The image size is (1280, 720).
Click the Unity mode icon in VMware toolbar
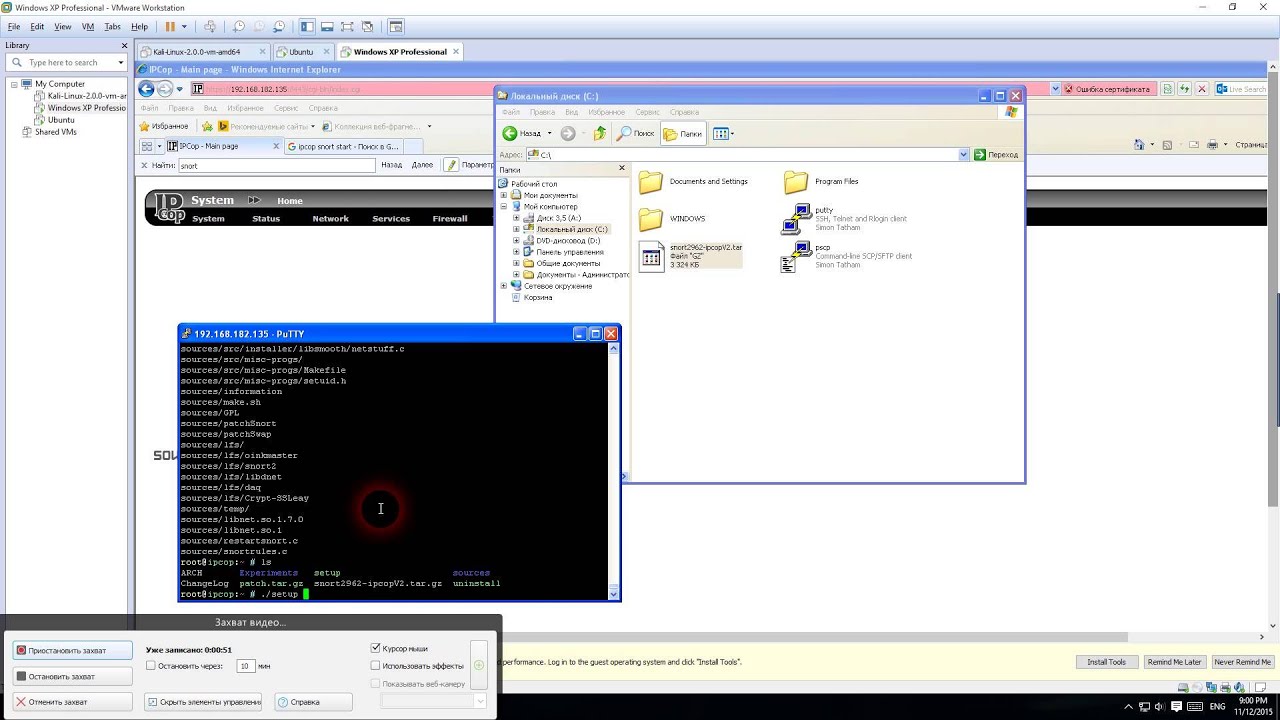(367, 27)
